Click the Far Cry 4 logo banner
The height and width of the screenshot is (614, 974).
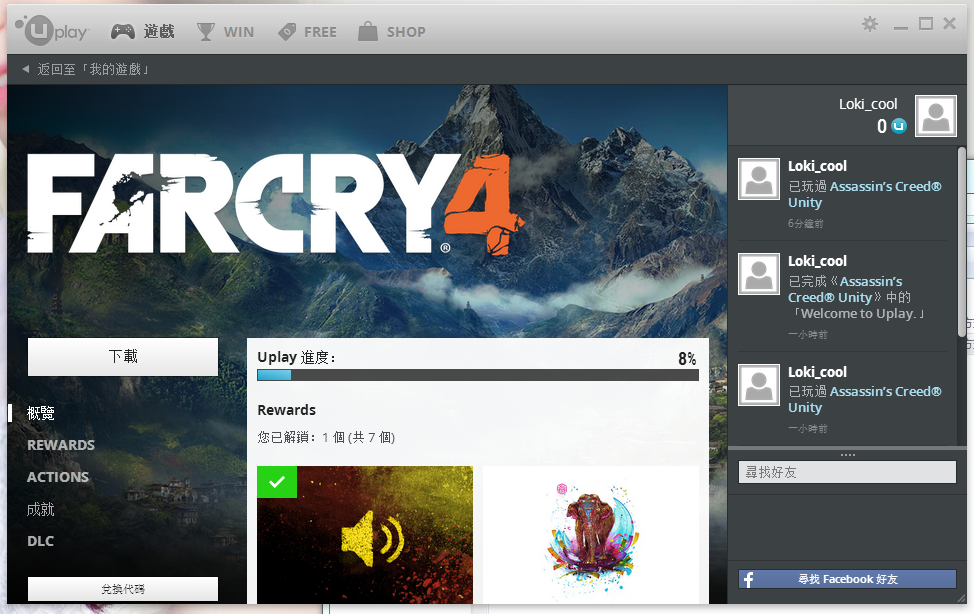tap(276, 205)
